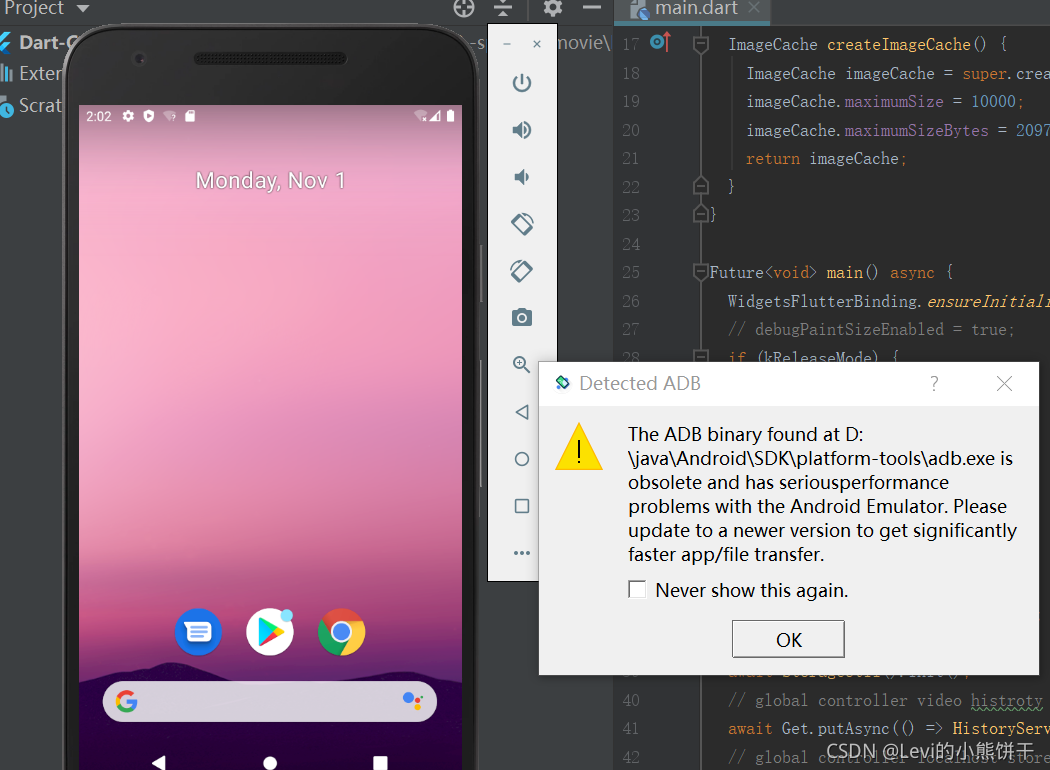Activate emulator zoom magnifier icon
The width and height of the screenshot is (1050, 770).
[522, 364]
